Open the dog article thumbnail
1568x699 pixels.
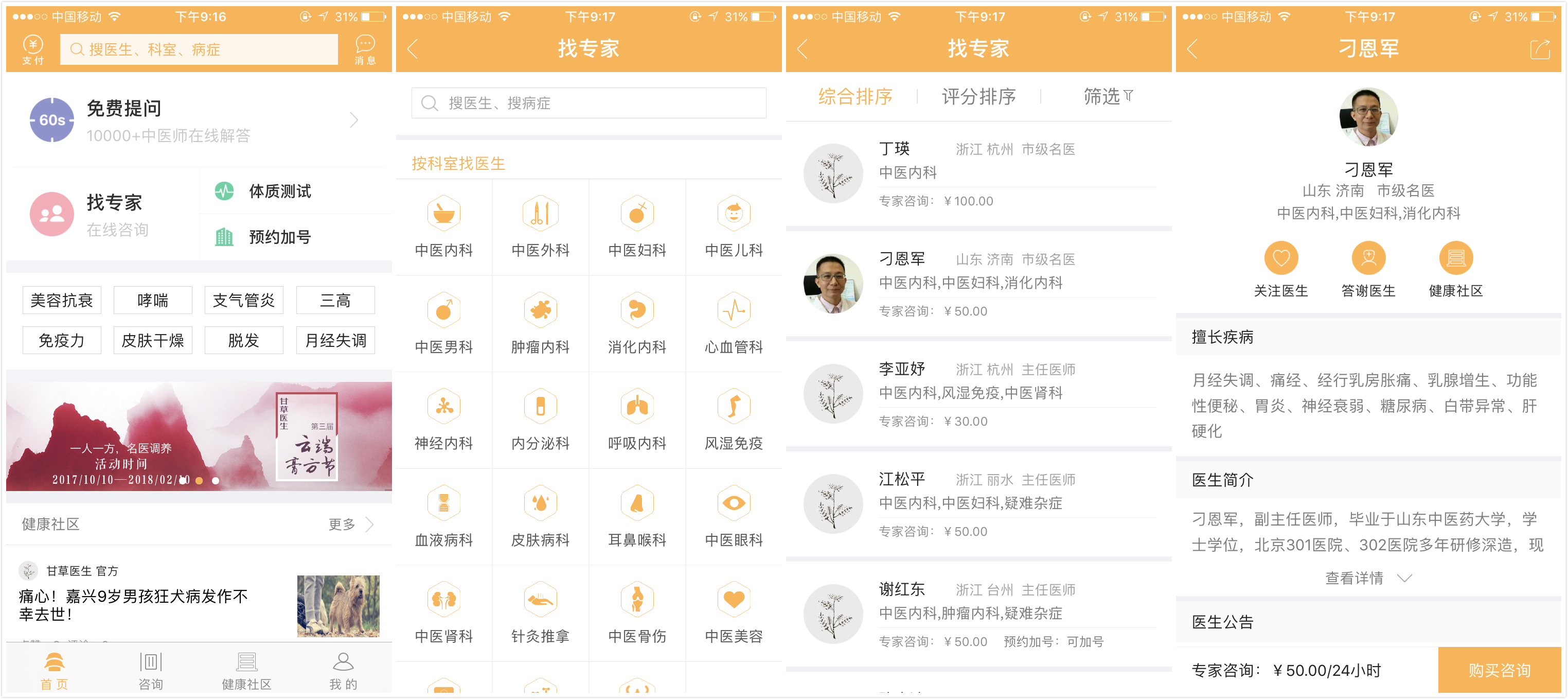[x=338, y=606]
